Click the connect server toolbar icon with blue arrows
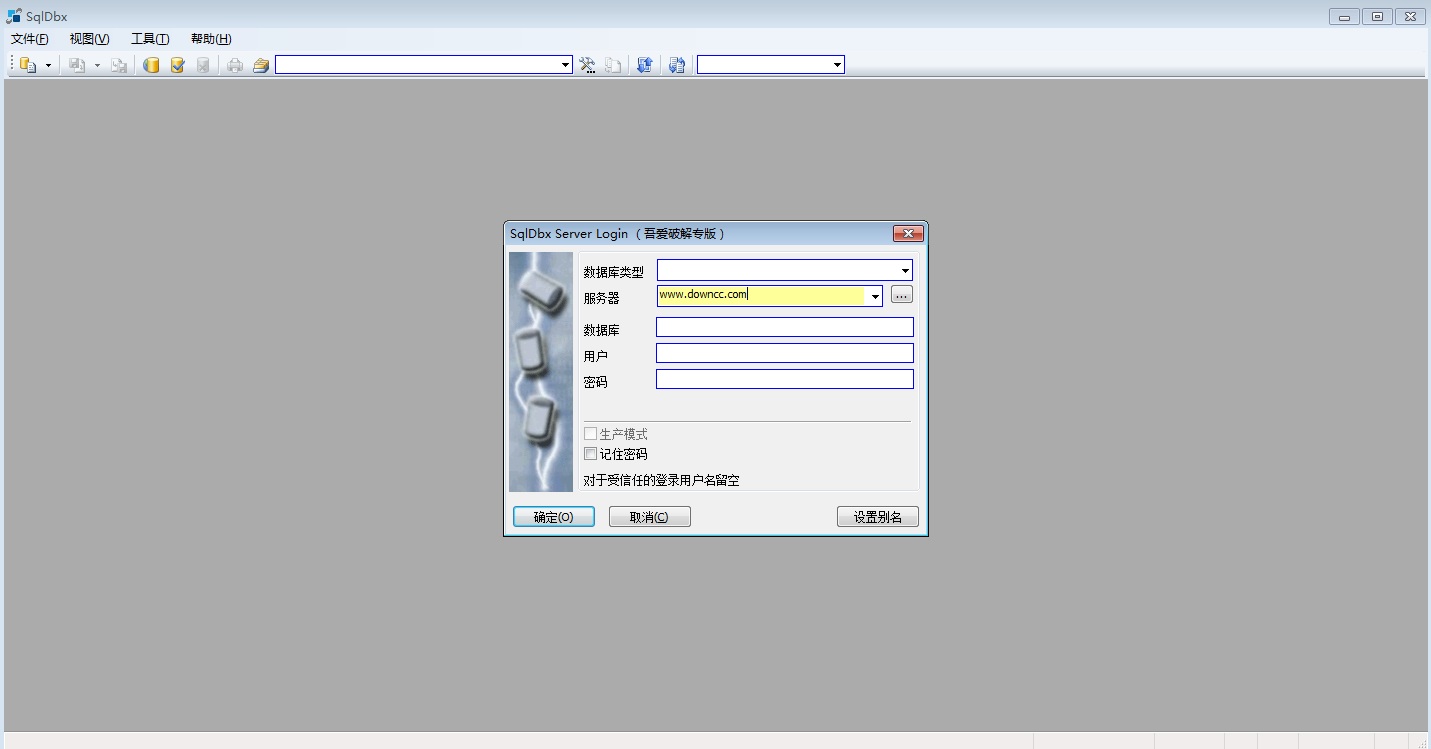 coord(645,64)
